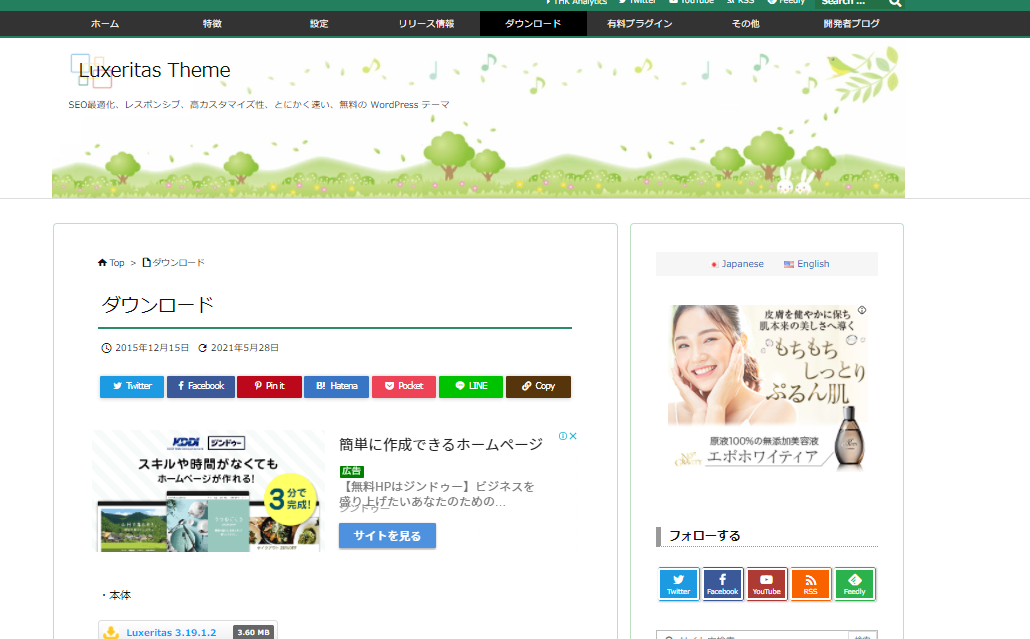Screen dimensions: 1030x639
Task: Open the 設定 menu item
Action: point(319,24)
